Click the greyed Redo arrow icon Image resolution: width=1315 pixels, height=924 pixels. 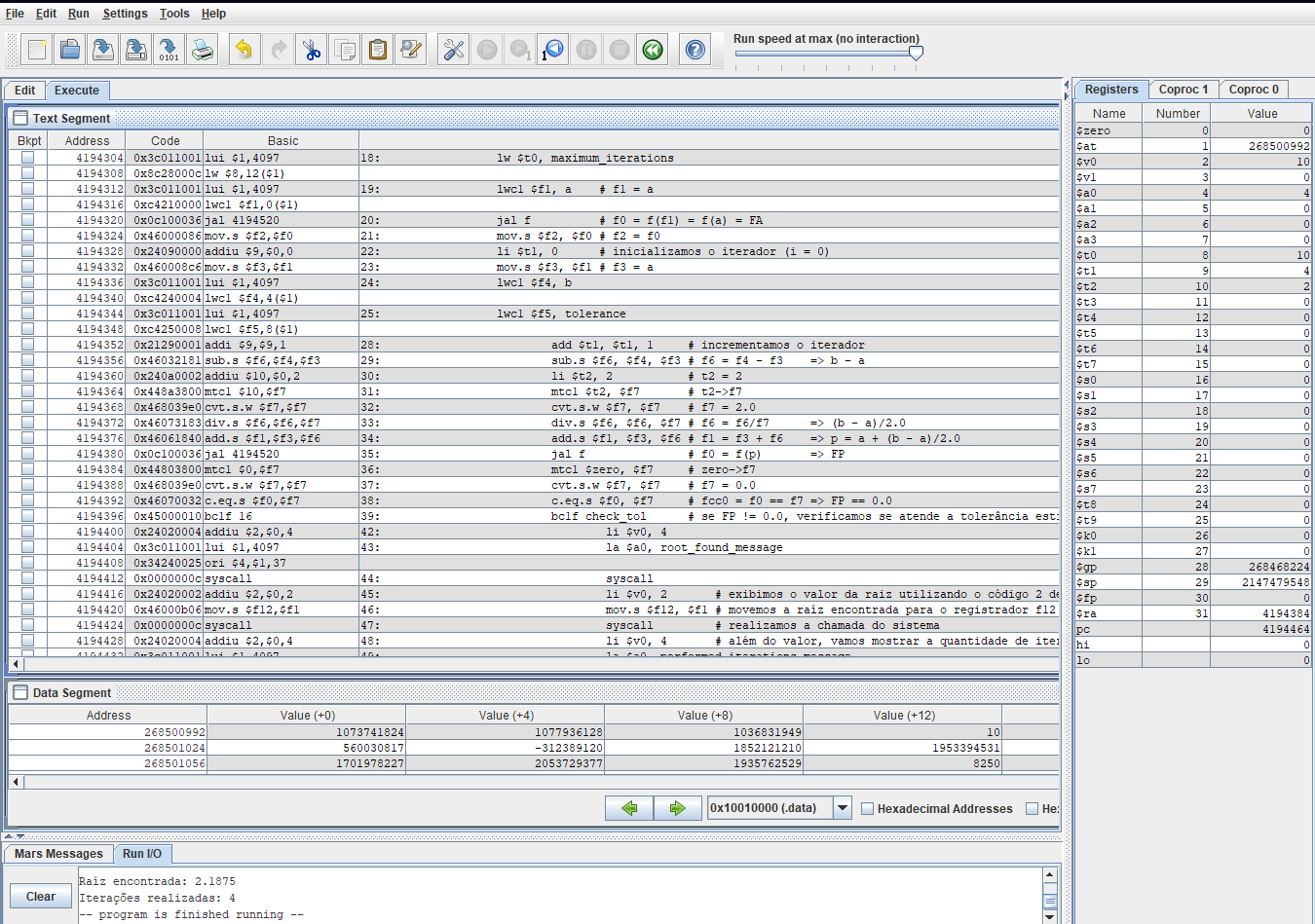pos(279,50)
